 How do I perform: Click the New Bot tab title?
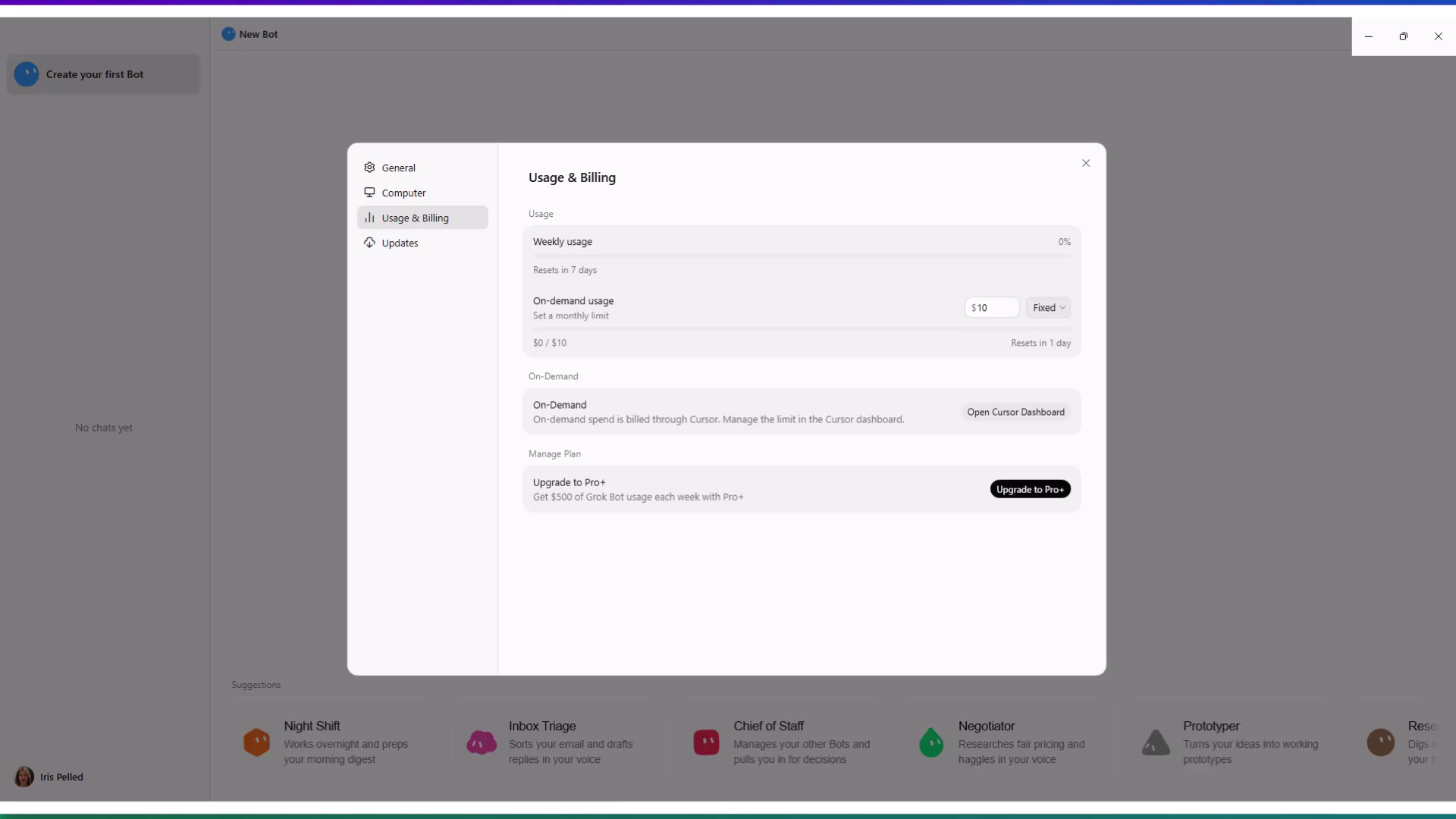(259, 34)
